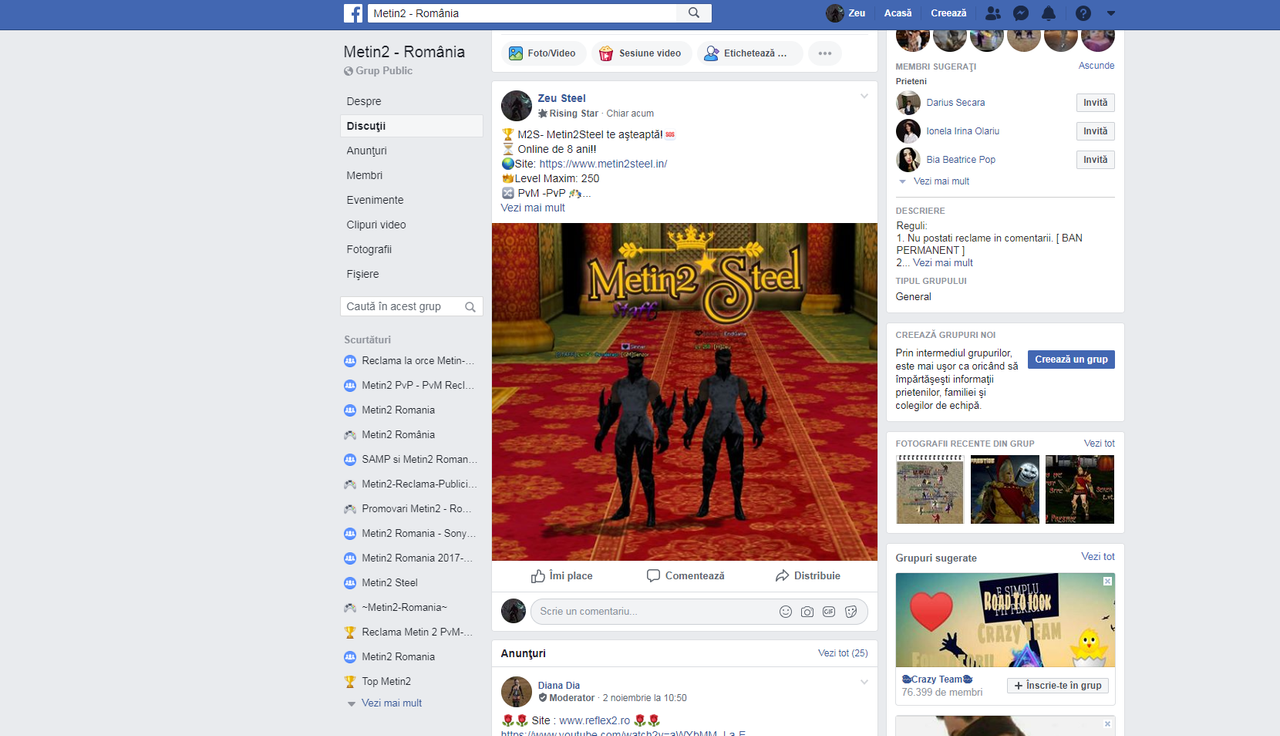This screenshot has width=1280, height=736.
Task: Invite Ionela Irina Olariu to group
Action: [x=1096, y=131]
